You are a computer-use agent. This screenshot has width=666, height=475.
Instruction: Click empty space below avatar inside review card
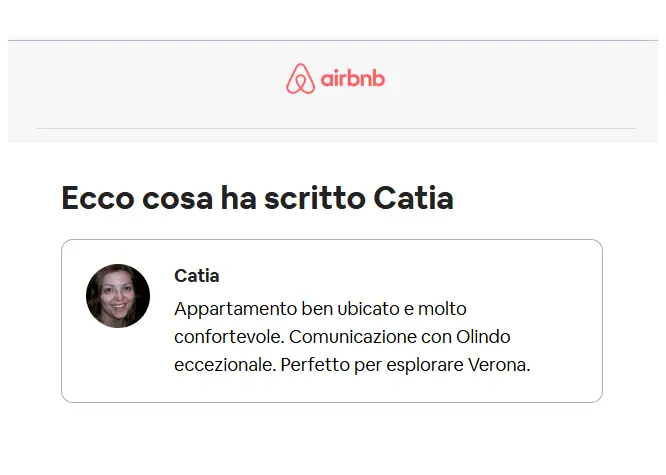pyautogui.click(x=118, y=365)
